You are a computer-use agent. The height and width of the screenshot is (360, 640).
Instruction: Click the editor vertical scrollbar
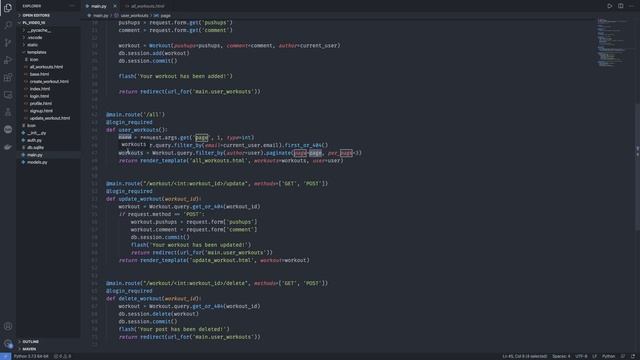(x=638, y=167)
